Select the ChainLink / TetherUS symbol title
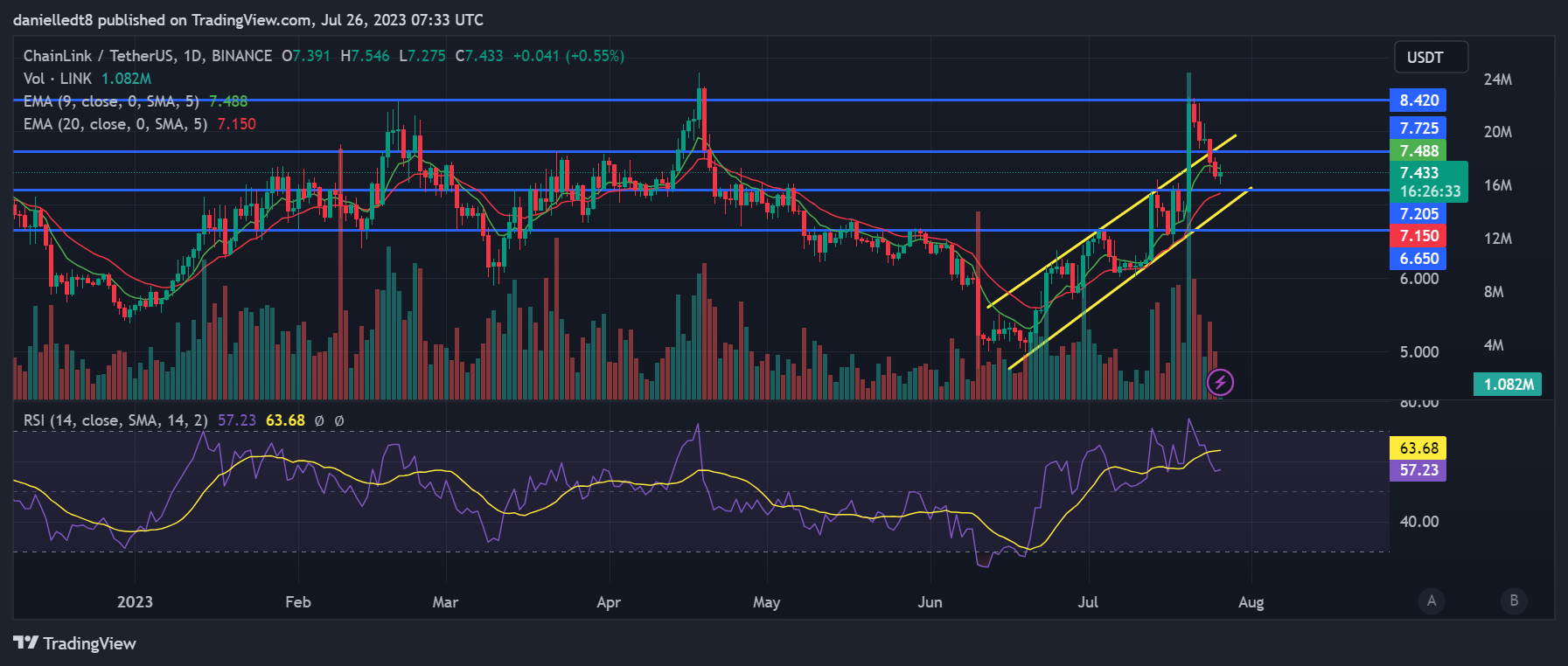 (x=148, y=56)
